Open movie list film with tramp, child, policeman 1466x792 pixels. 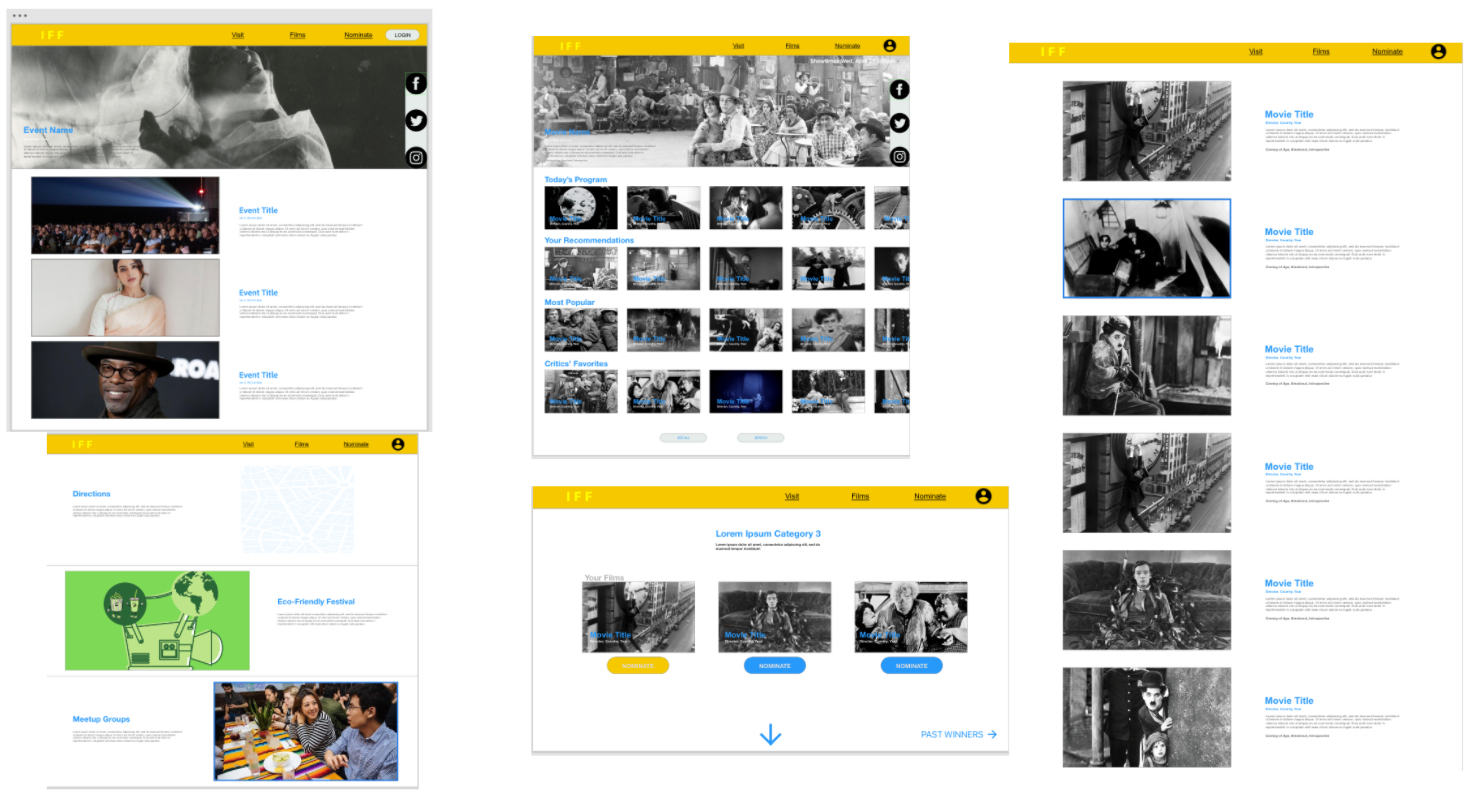1147,717
